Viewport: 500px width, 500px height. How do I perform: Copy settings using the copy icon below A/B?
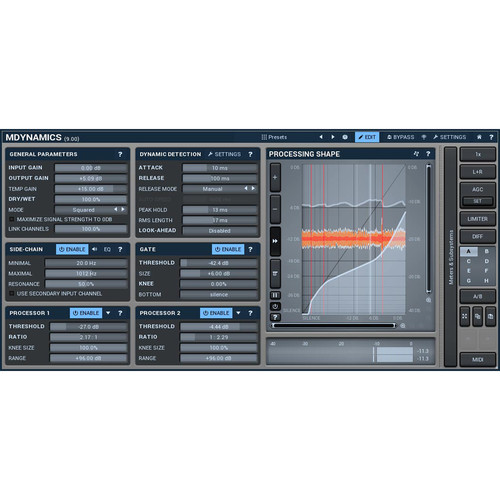click(478, 316)
